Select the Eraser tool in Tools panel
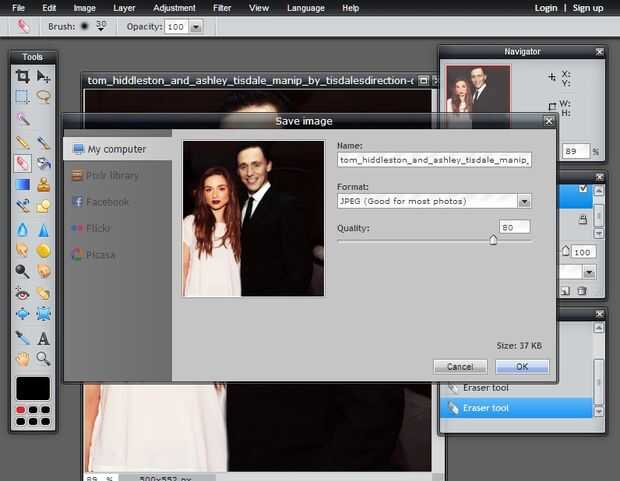Viewport: 620px width, 481px height. point(23,163)
